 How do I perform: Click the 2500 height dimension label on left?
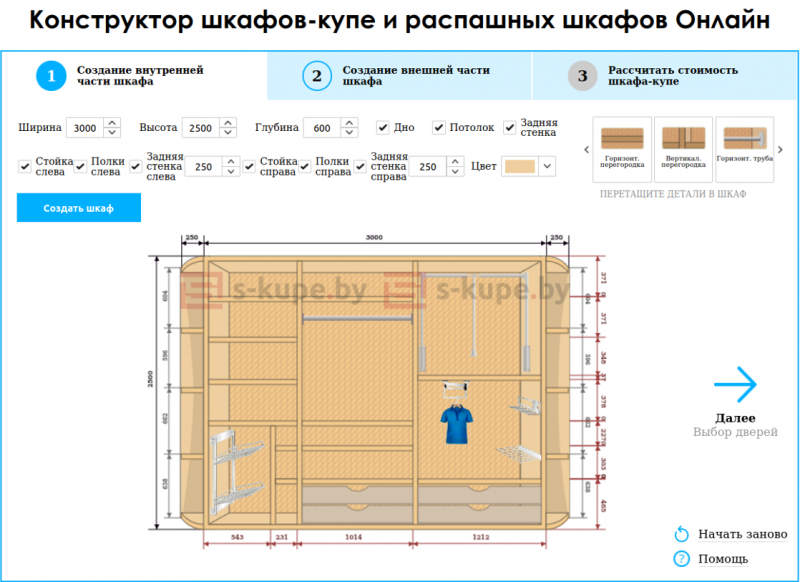click(x=151, y=378)
